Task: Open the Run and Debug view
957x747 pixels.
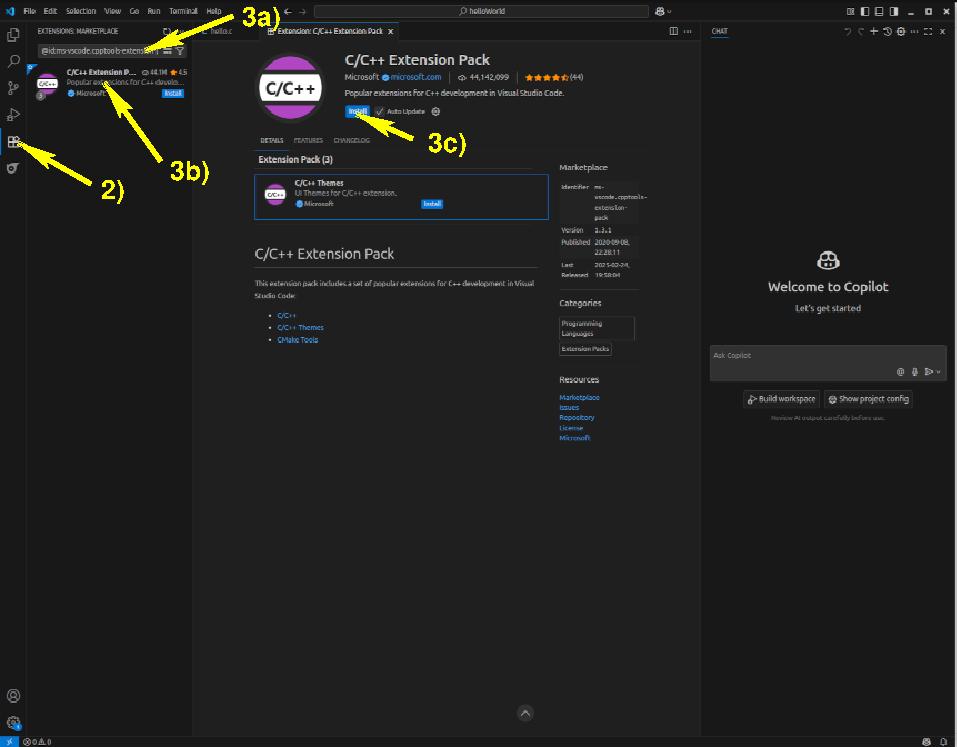Action: coord(13,115)
